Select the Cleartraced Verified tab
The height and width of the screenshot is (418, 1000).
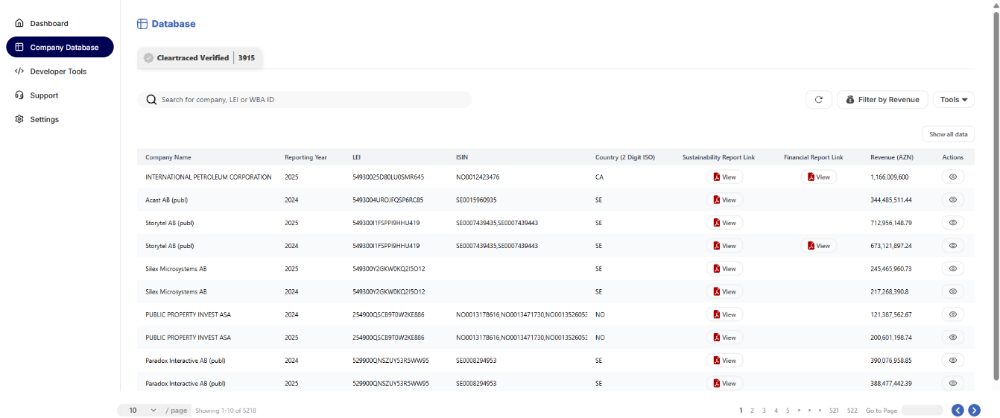coord(200,58)
